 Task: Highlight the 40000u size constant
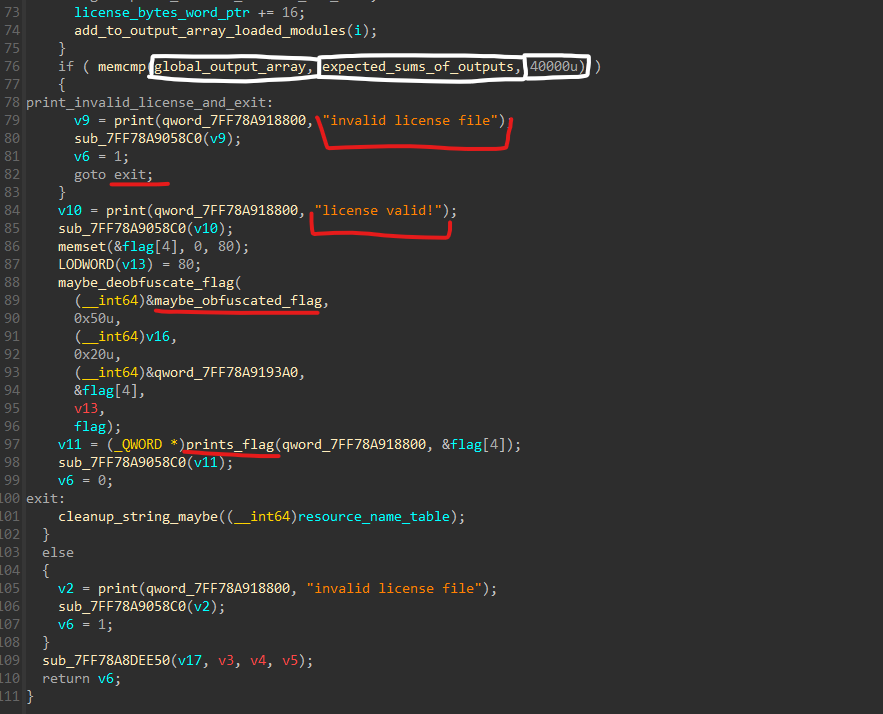click(557, 66)
